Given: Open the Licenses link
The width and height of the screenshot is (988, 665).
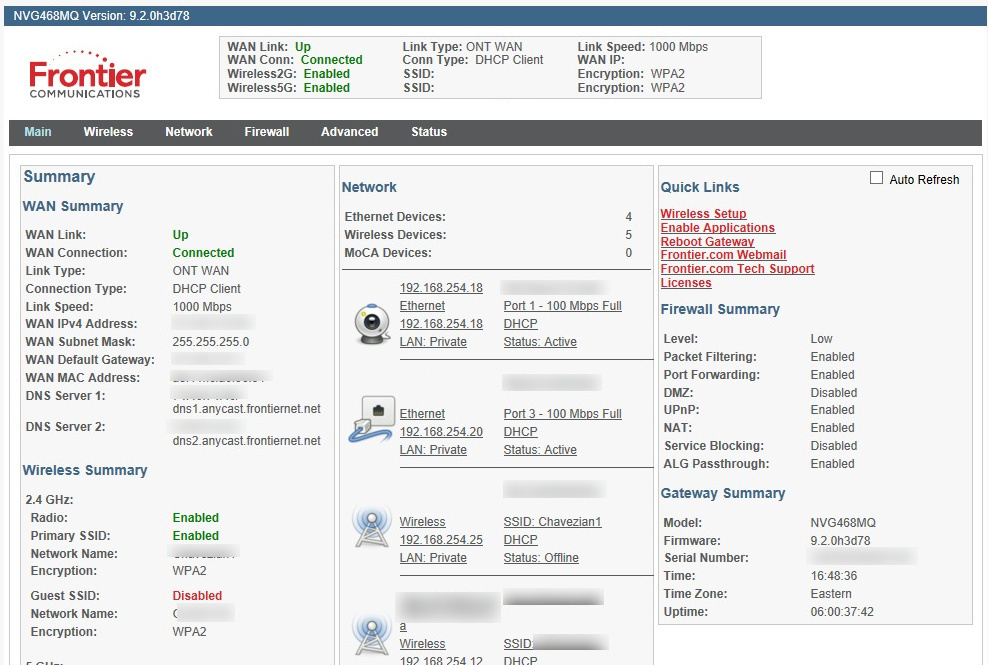Looking at the screenshot, I should pyautogui.click(x=686, y=282).
